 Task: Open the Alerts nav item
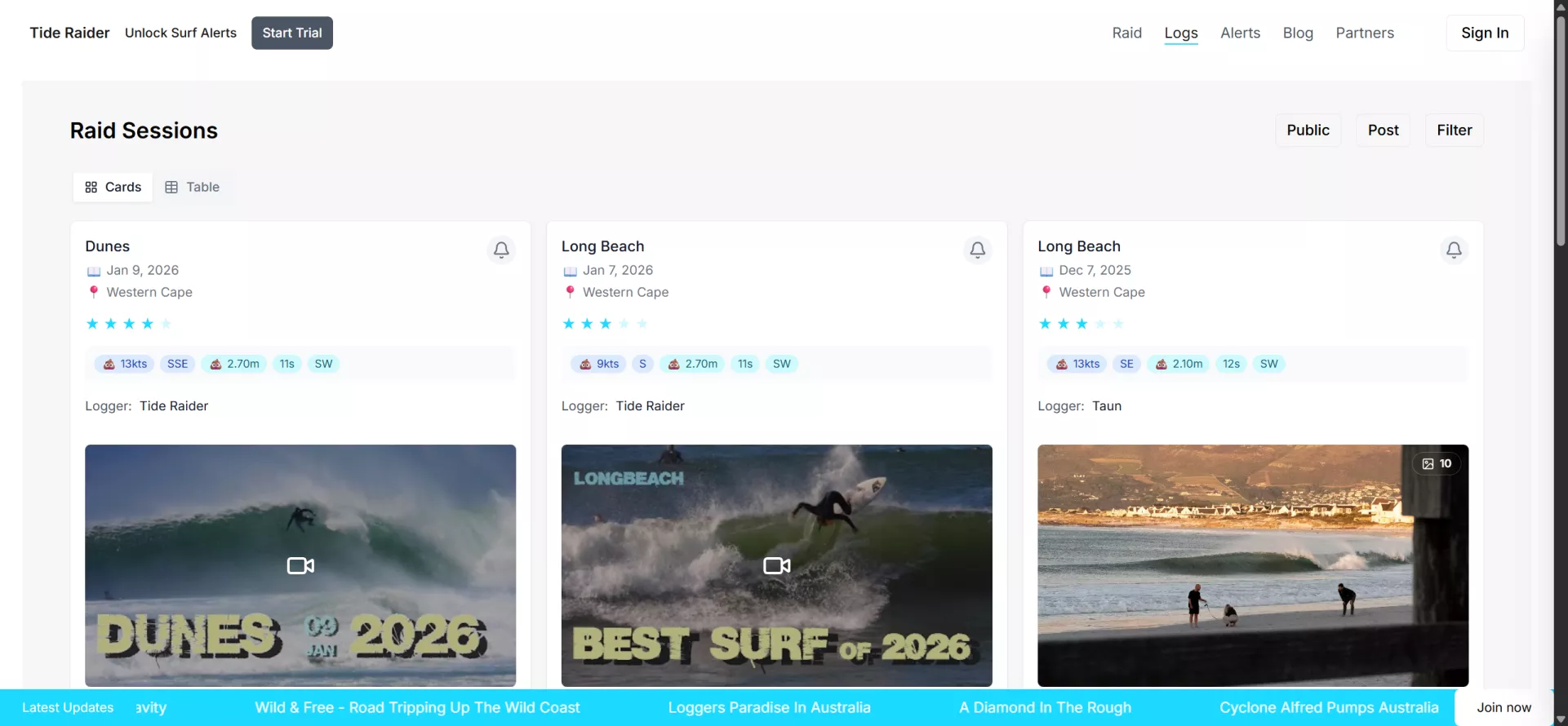[x=1240, y=33]
